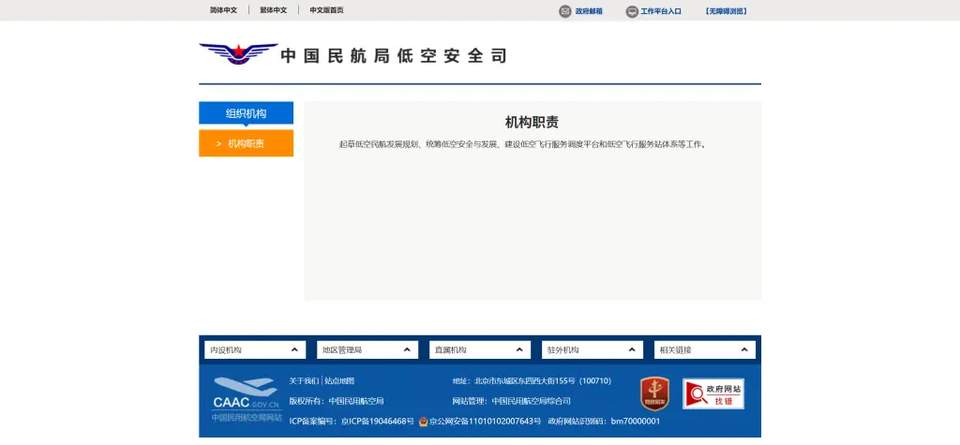Expand the 内设机构 dropdown
Viewport: 960px width, 445px height.
pos(255,350)
